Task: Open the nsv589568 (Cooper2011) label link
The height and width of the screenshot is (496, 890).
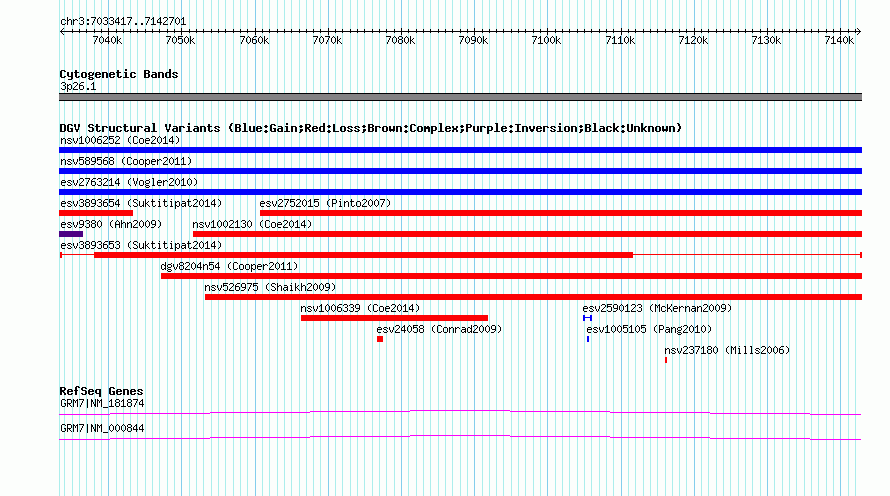Action: (126, 161)
